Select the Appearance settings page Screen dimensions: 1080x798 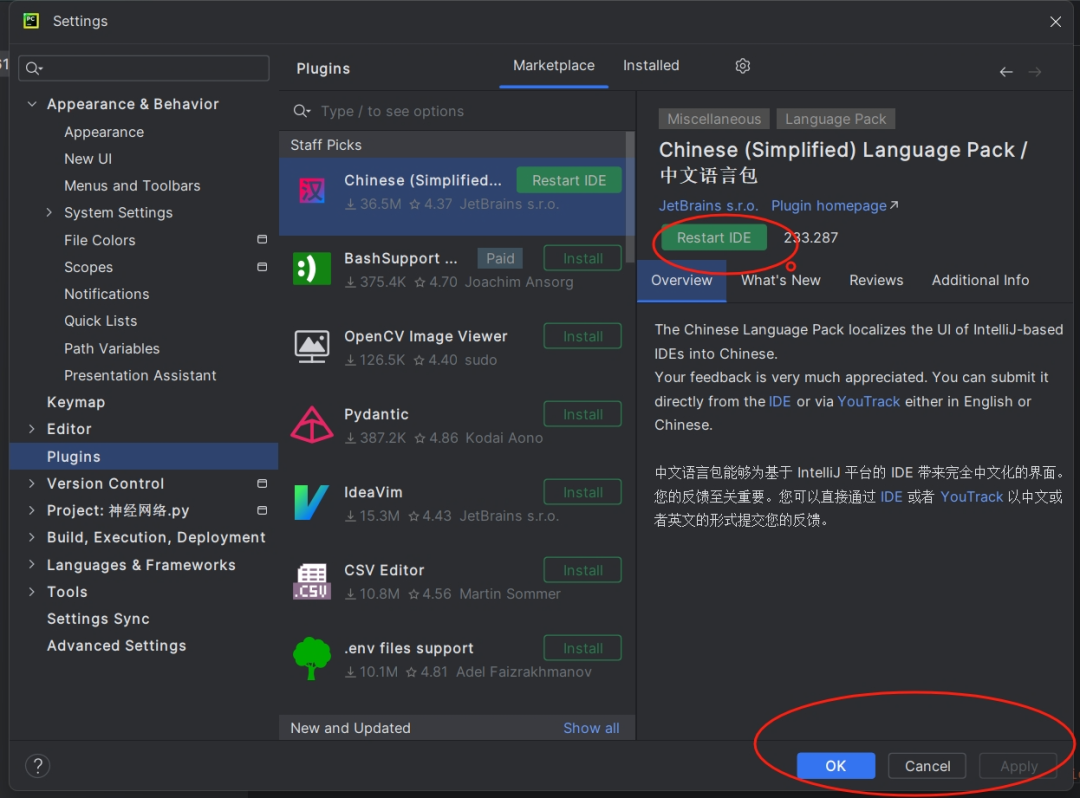[104, 132]
